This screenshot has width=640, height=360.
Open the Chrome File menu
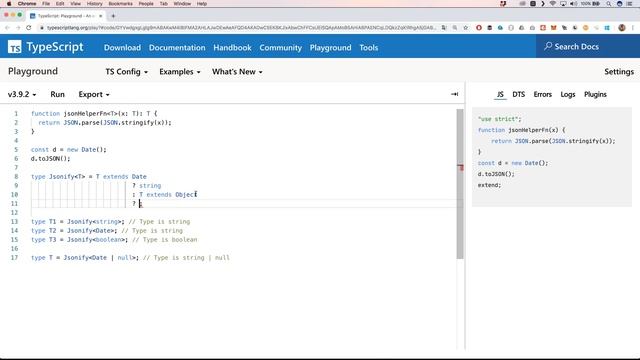click(x=46, y=4)
